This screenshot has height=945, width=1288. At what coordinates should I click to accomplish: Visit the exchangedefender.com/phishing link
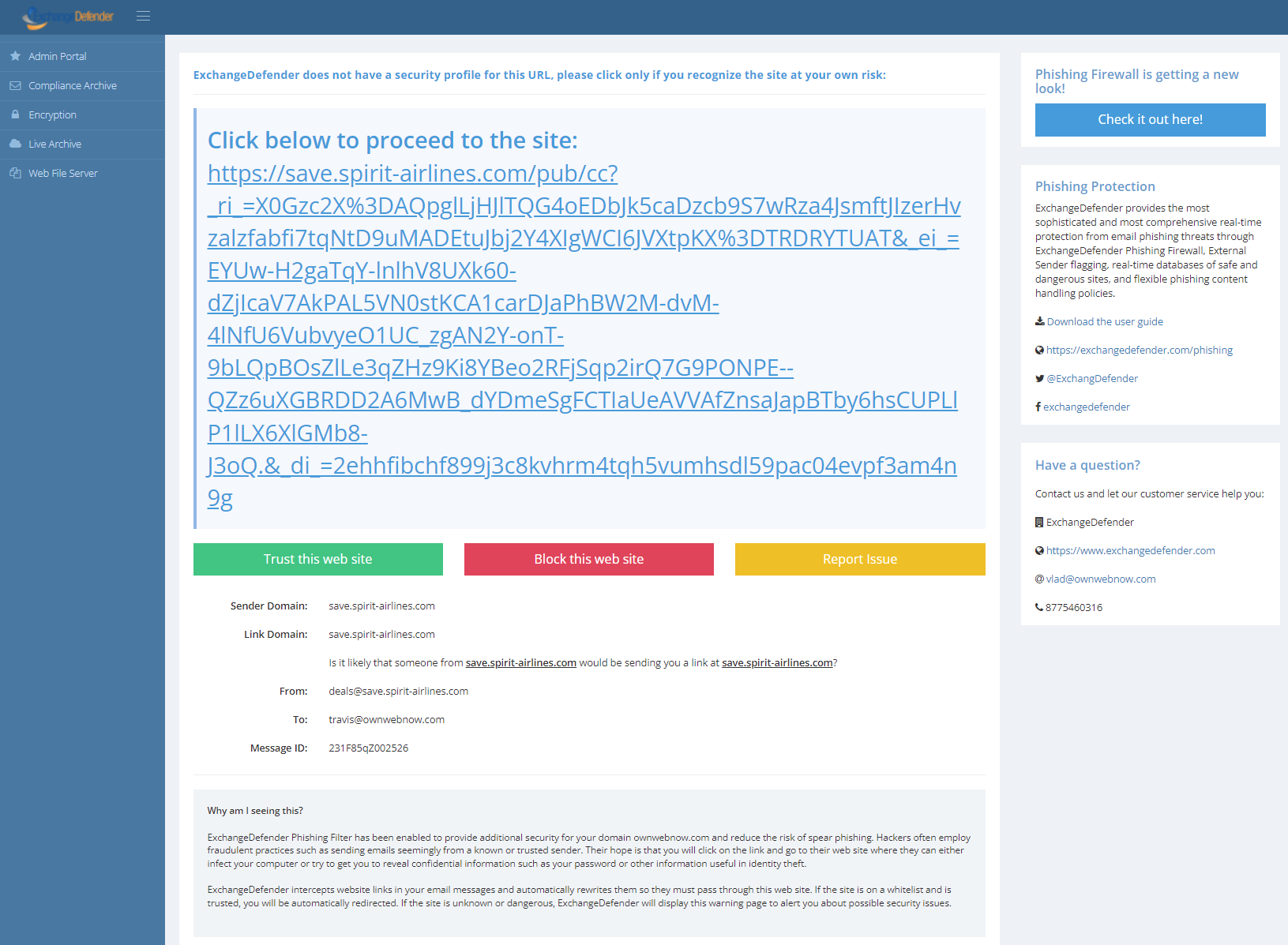pos(1140,350)
